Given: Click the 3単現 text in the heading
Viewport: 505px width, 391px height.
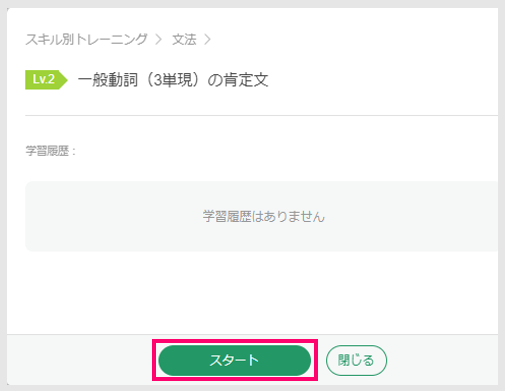Looking at the screenshot, I should tap(173, 80).
